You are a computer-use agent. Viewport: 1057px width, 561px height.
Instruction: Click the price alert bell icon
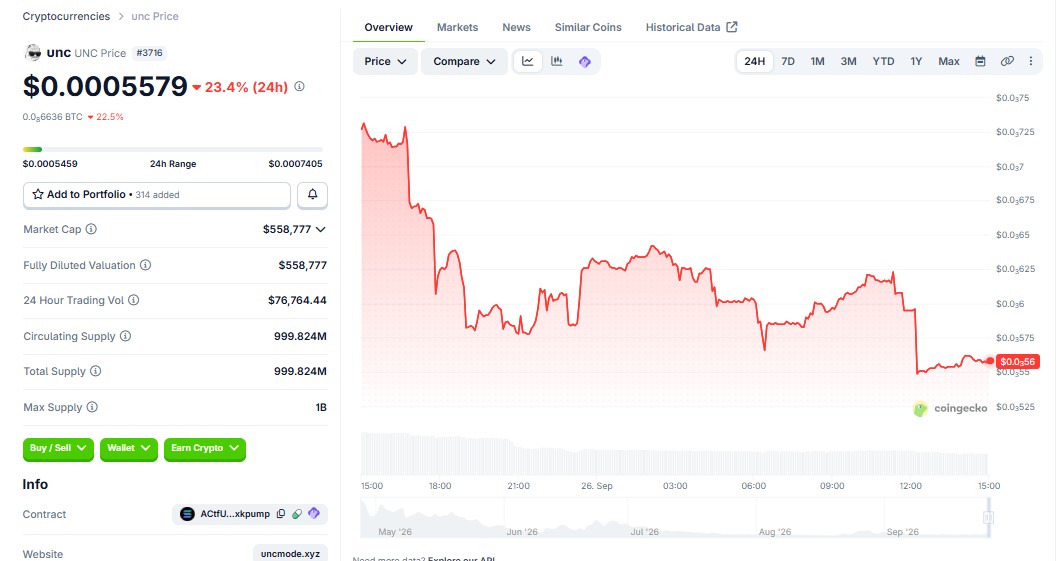coord(313,194)
